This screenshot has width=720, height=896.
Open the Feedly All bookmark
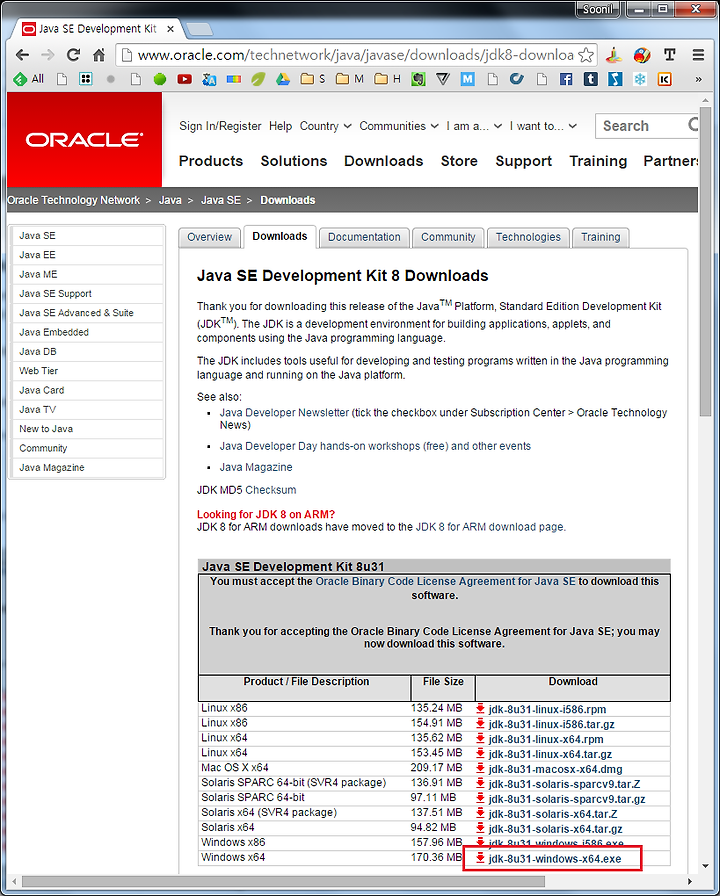[29, 79]
